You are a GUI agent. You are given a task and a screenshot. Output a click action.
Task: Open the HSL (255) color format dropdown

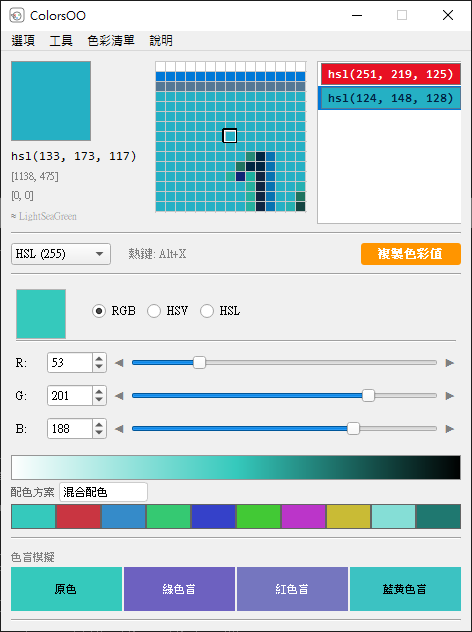click(x=61, y=254)
